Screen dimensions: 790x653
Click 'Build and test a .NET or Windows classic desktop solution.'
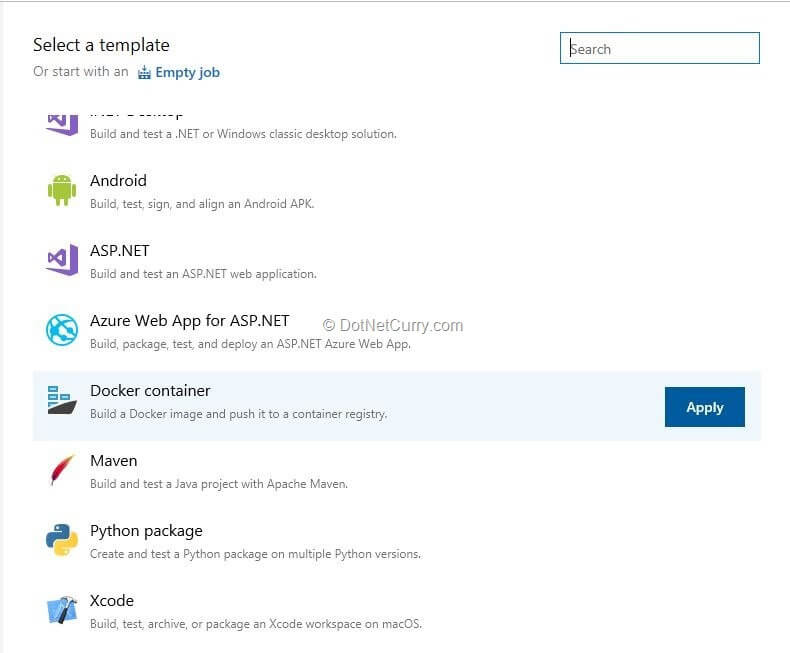click(x=243, y=134)
